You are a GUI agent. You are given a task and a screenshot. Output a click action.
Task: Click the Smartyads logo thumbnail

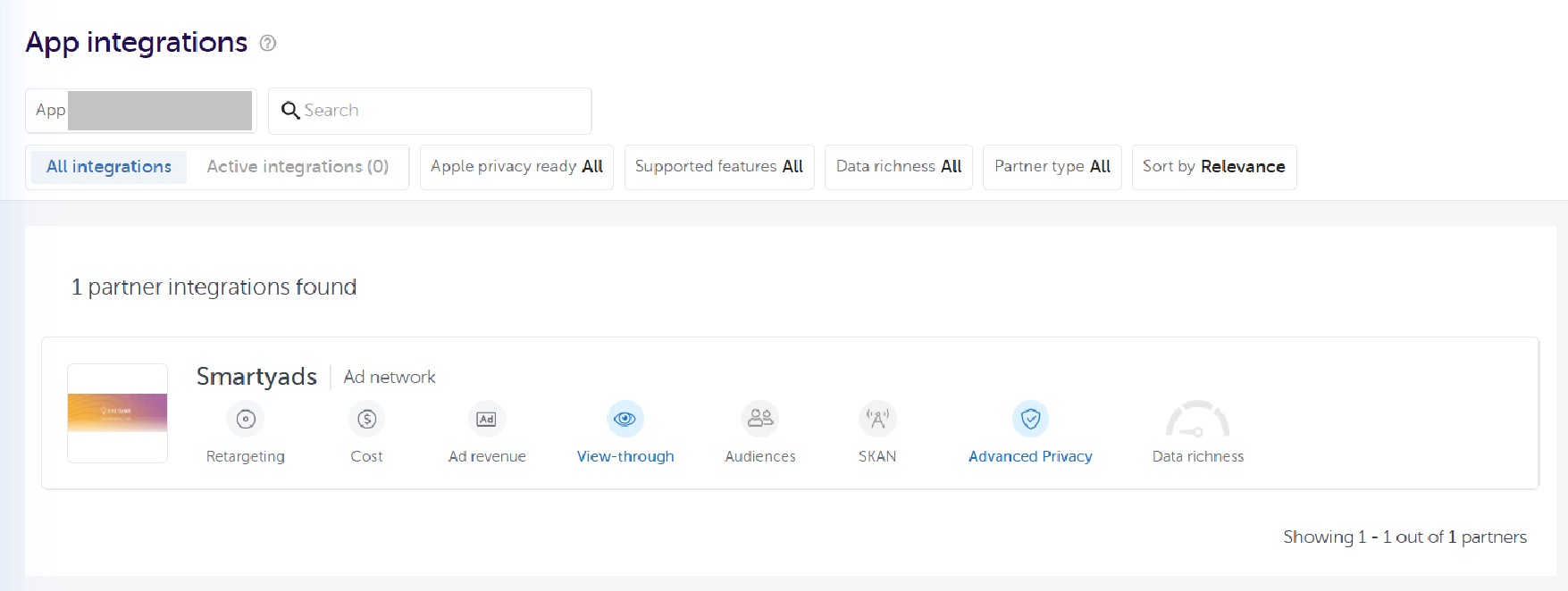pos(118,413)
